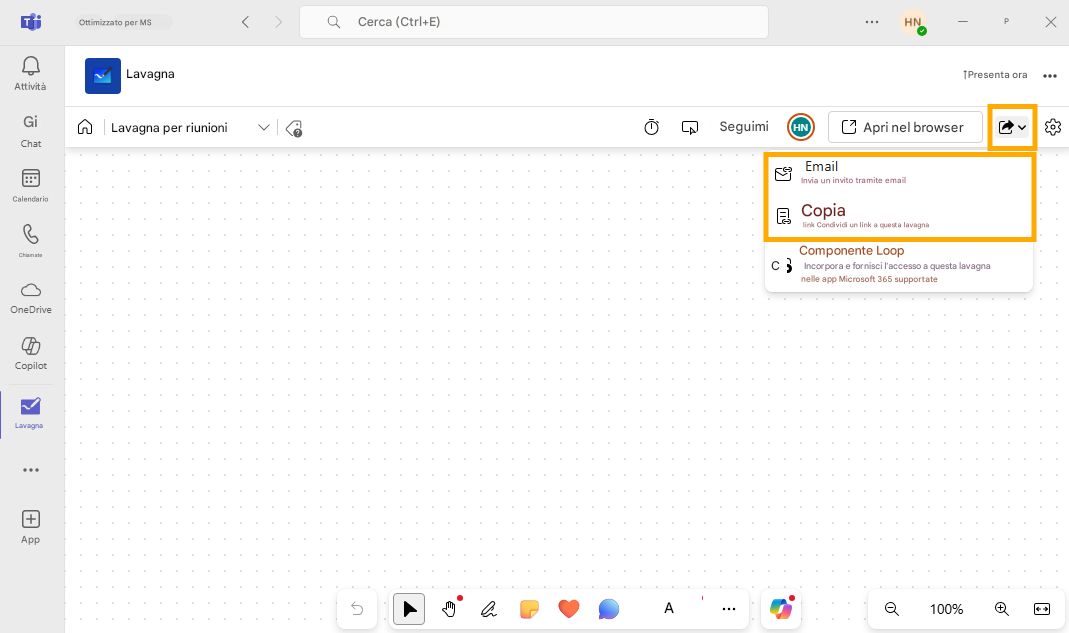This screenshot has width=1069, height=633.
Task: Click the Lavagna app title text
Action: tap(150, 74)
